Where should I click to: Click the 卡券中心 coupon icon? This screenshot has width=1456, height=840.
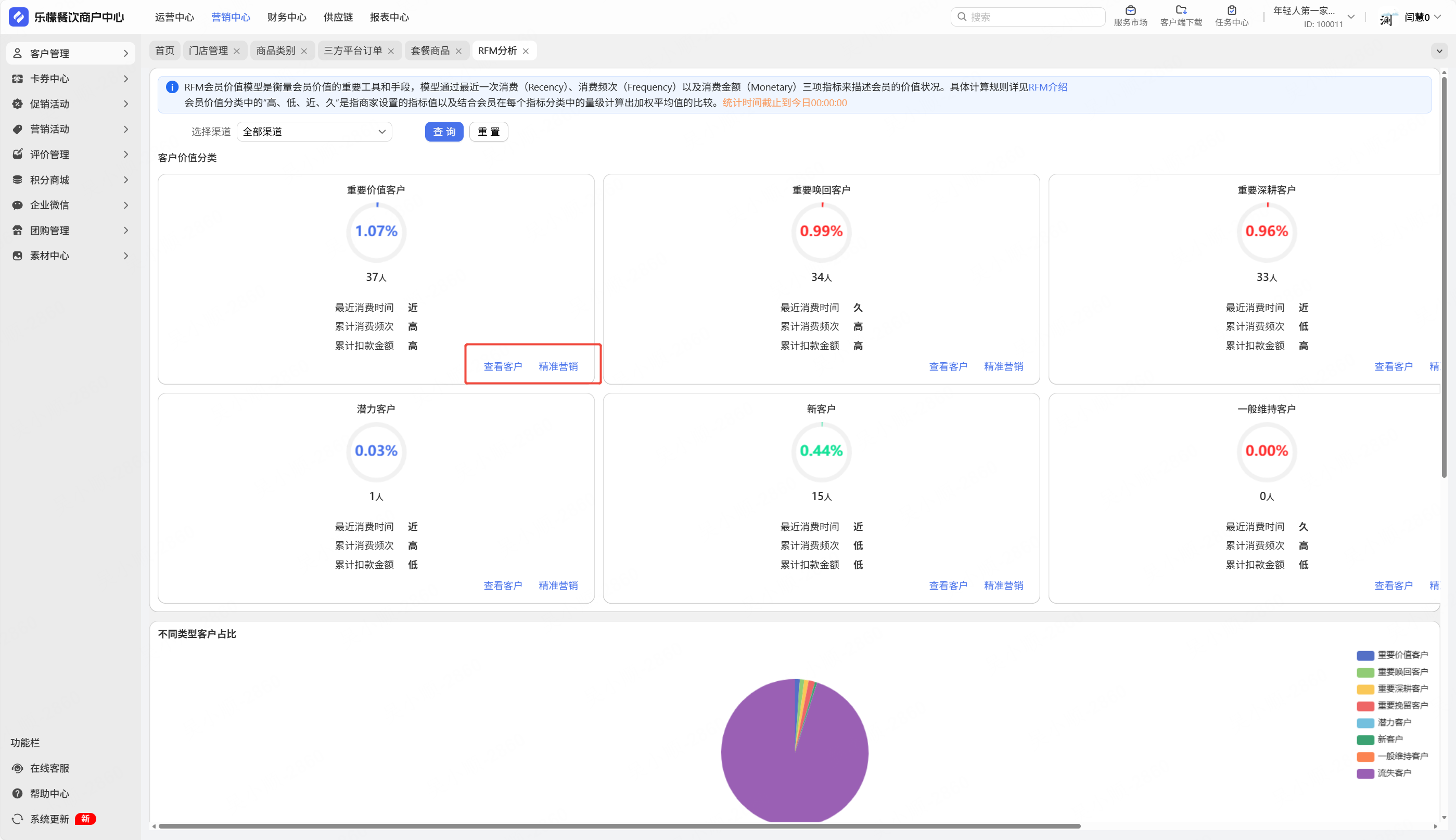(17, 79)
